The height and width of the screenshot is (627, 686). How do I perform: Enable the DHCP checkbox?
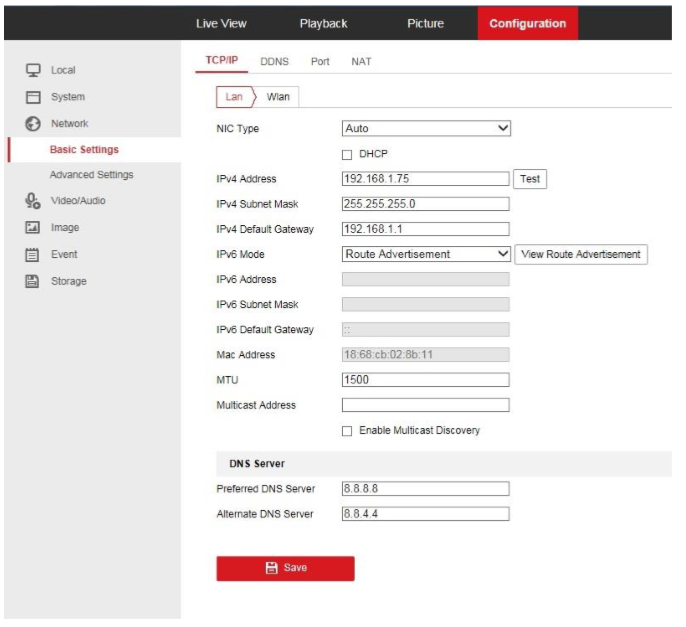click(x=347, y=154)
